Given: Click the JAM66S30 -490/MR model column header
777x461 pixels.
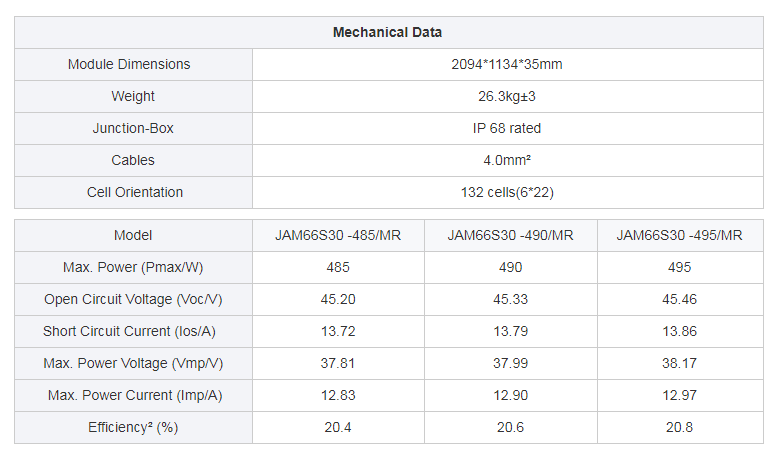Looking at the screenshot, I should click(511, 235).
